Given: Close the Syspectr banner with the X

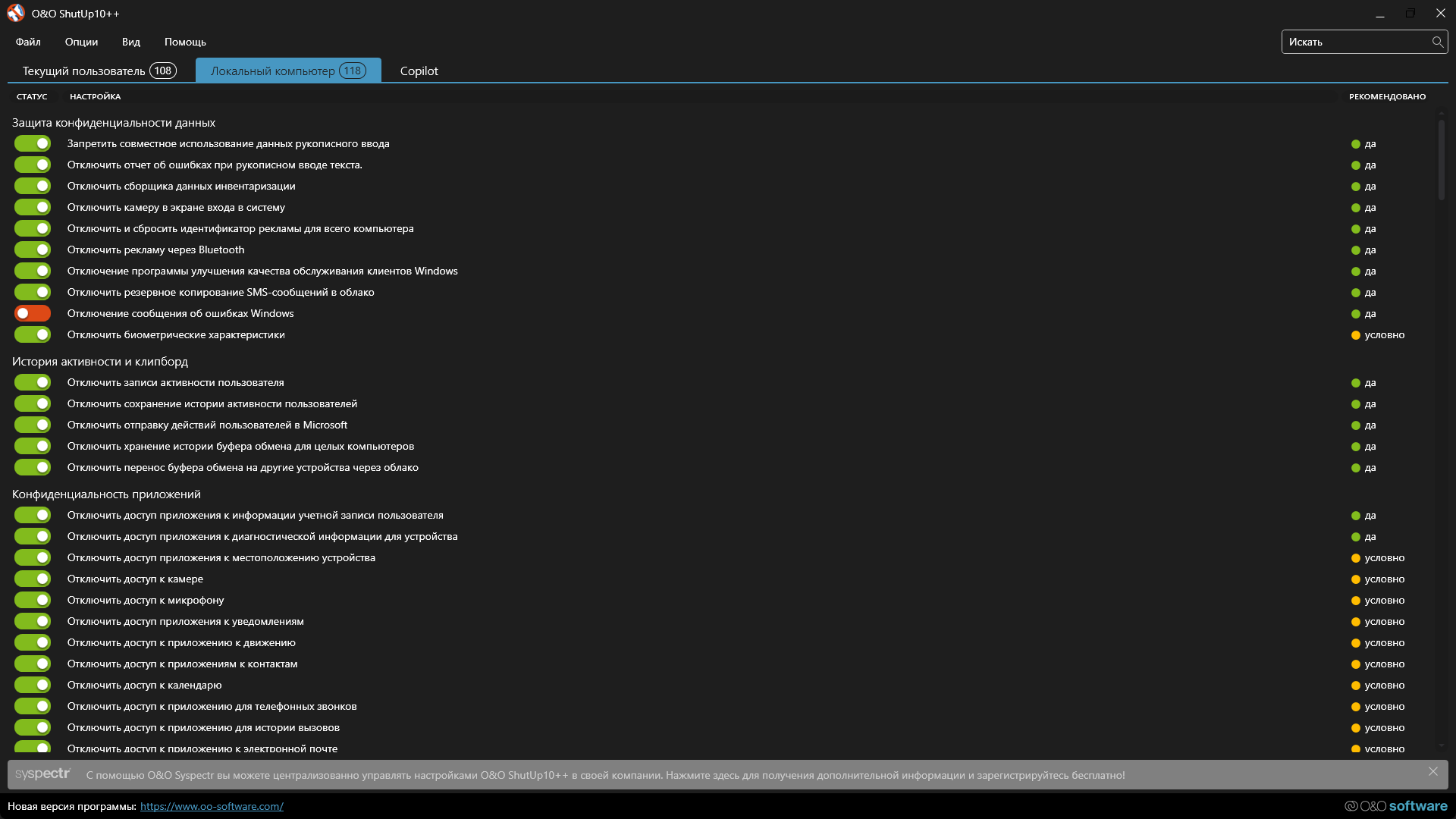Looking at the screenshot, I should point(1432,771).
